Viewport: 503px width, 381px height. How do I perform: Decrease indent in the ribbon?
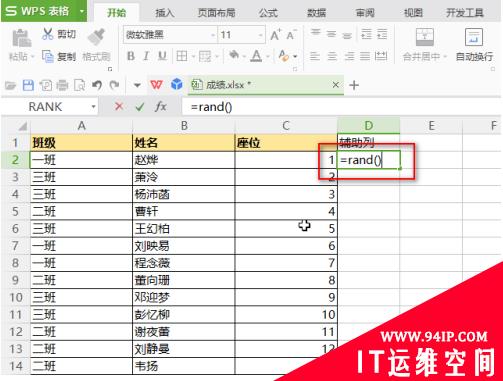(366, 34)
